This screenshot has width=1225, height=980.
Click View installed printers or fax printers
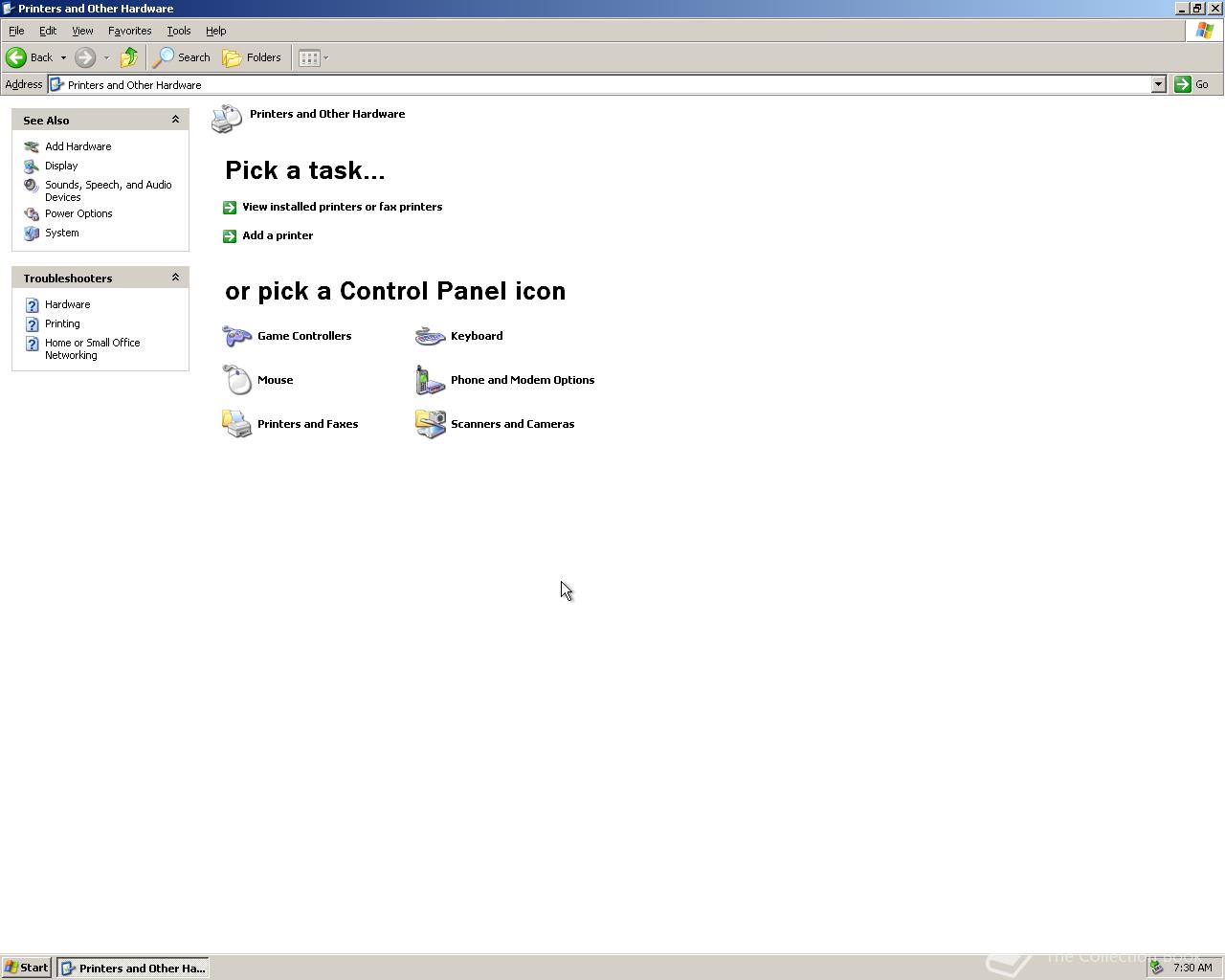[342, 207]
